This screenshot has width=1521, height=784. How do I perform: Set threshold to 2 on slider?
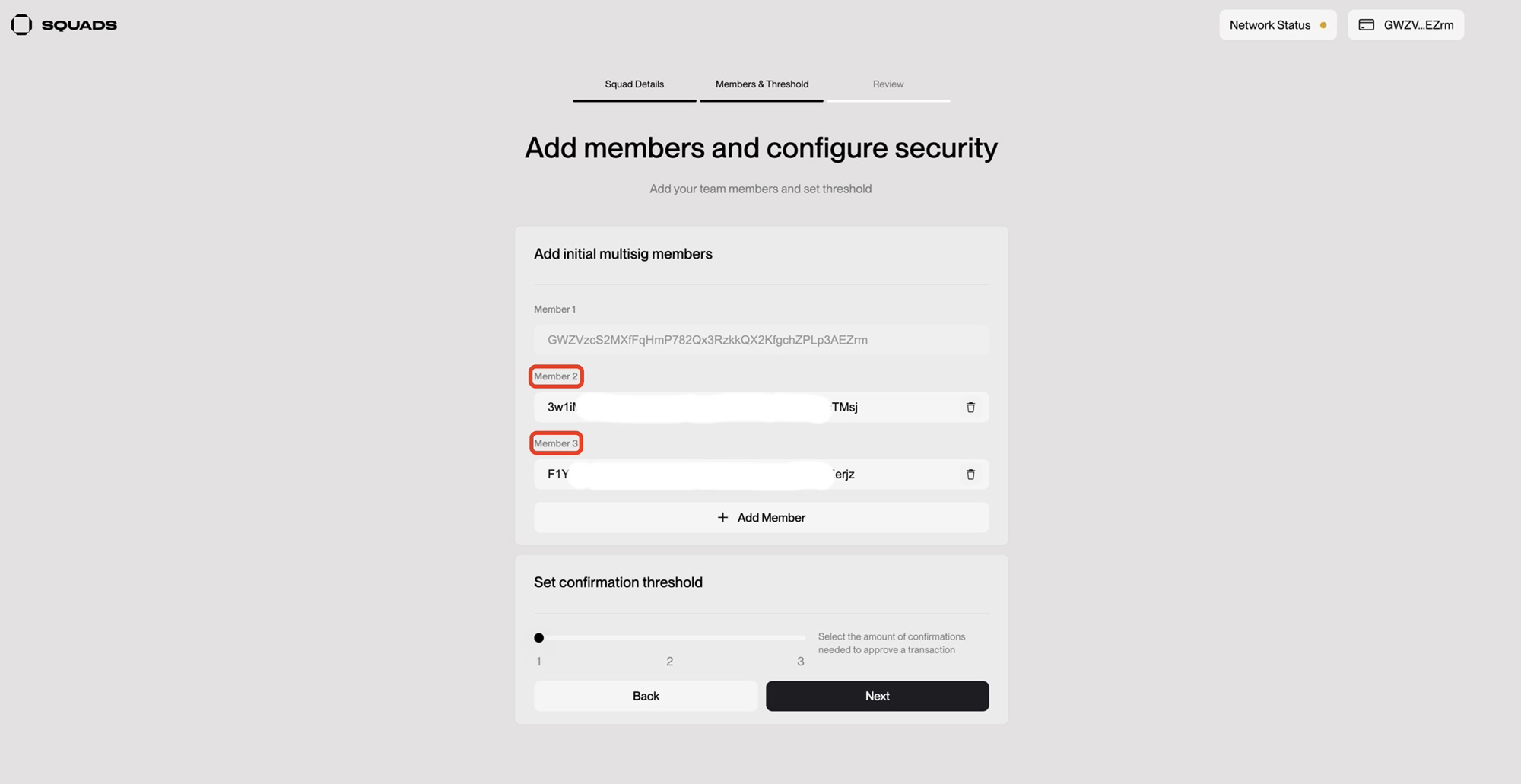click(669, 638)
